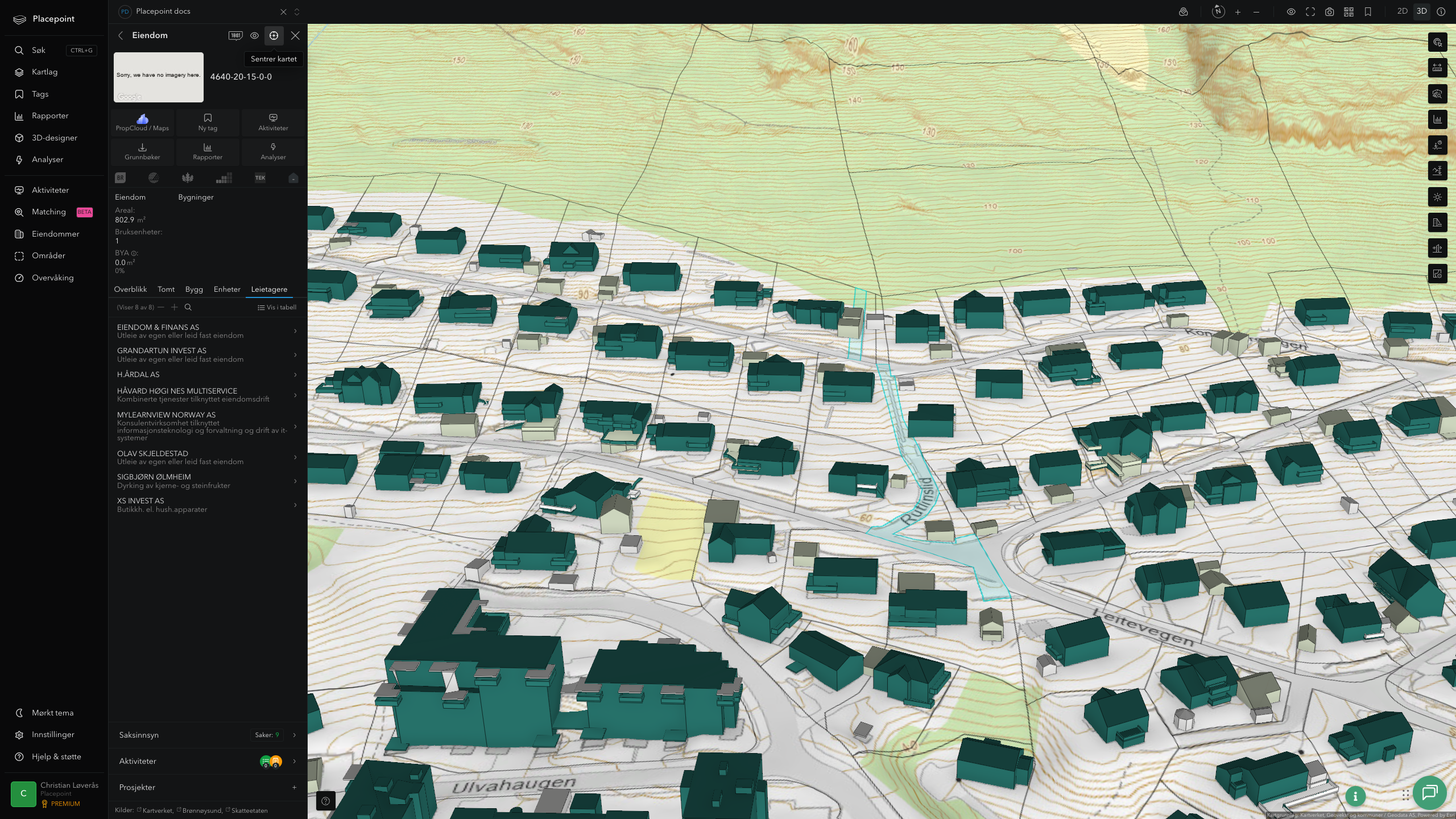The height and width of the screenshot is (819, 1456).
Task: Take a map screenshot with the camera
Action: pyautogui.click(x=1330, y=11)
